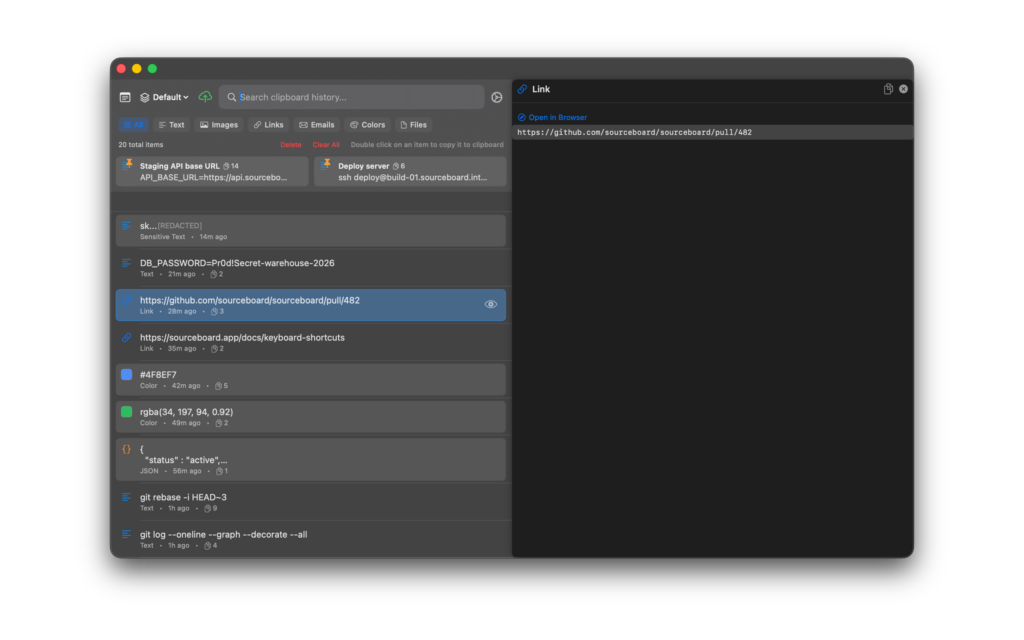Image resolution: width=1024 pixels, height=640 pixels.
Task: Click the red Delete button
Action: click(x=291, y=145)
